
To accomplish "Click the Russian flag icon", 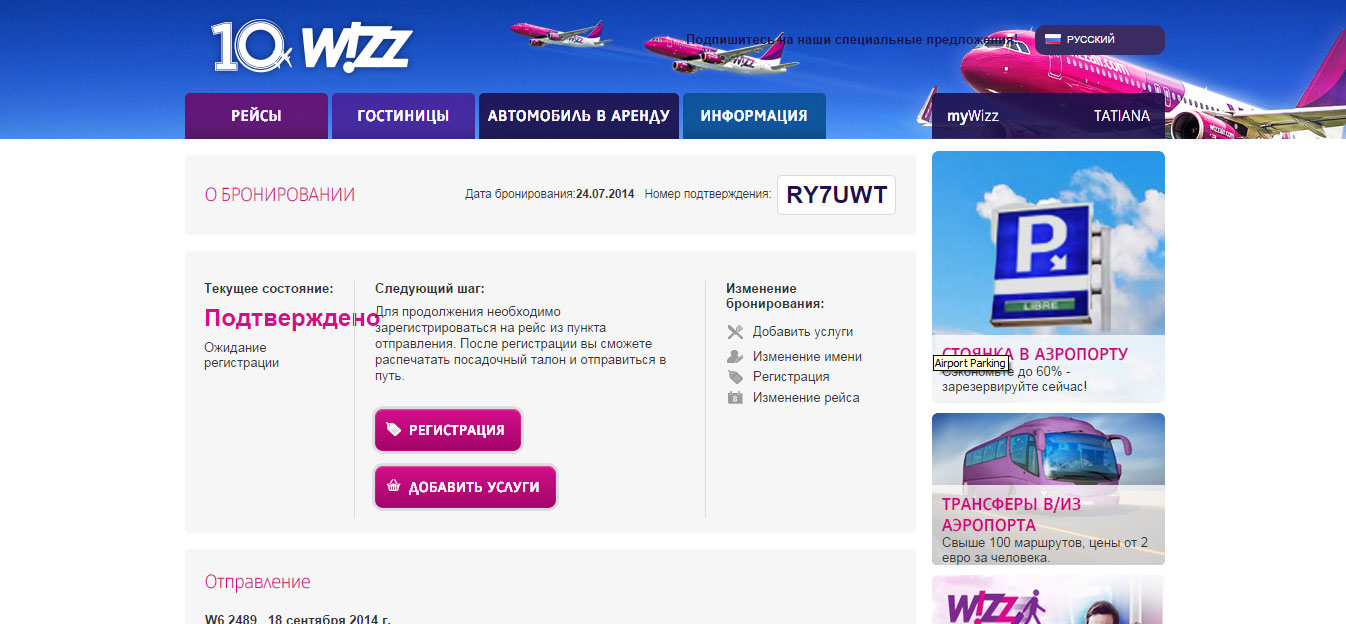I will click(x=1052, y=39).
